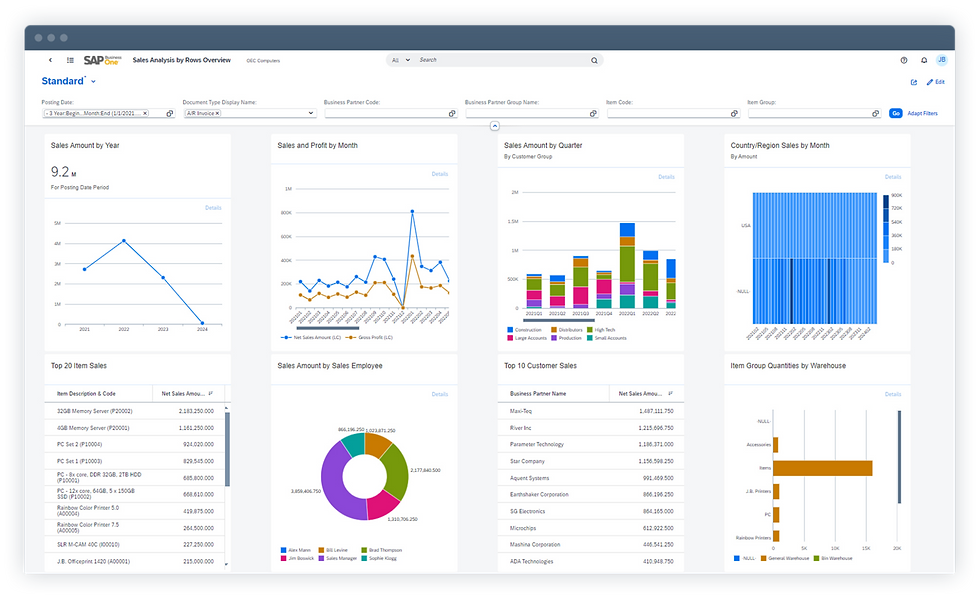
Task: Click the search magnifier icon
Action: coord(594,60)
